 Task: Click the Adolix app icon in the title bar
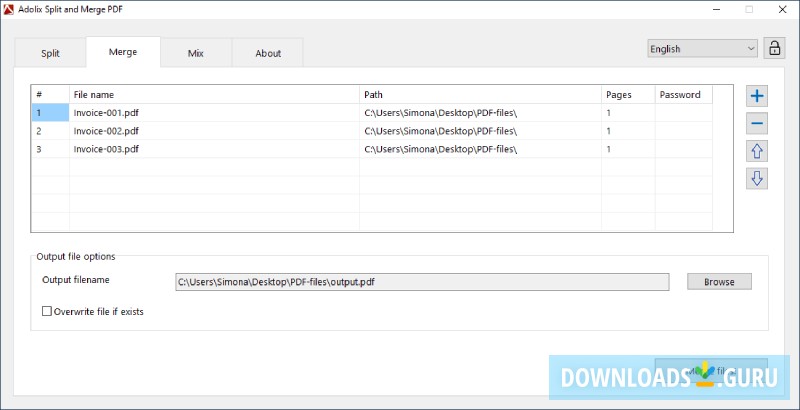point(8,9)
